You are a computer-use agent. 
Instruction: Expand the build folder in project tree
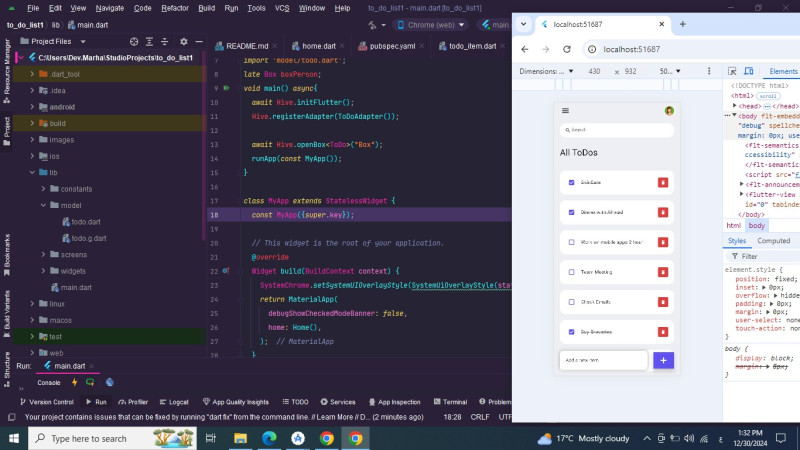32,123
